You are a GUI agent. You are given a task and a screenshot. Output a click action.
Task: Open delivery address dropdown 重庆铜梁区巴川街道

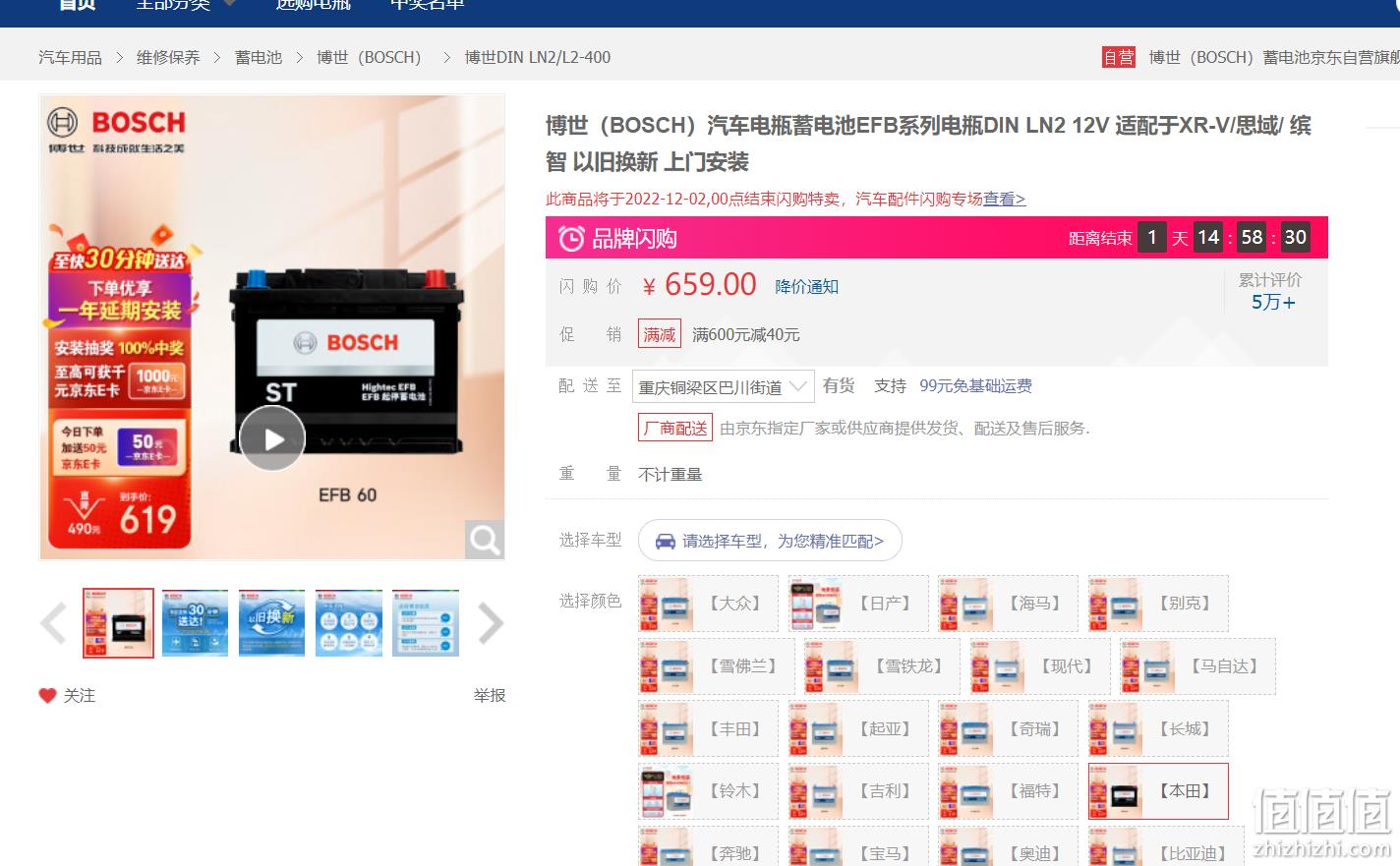[723, 386]
